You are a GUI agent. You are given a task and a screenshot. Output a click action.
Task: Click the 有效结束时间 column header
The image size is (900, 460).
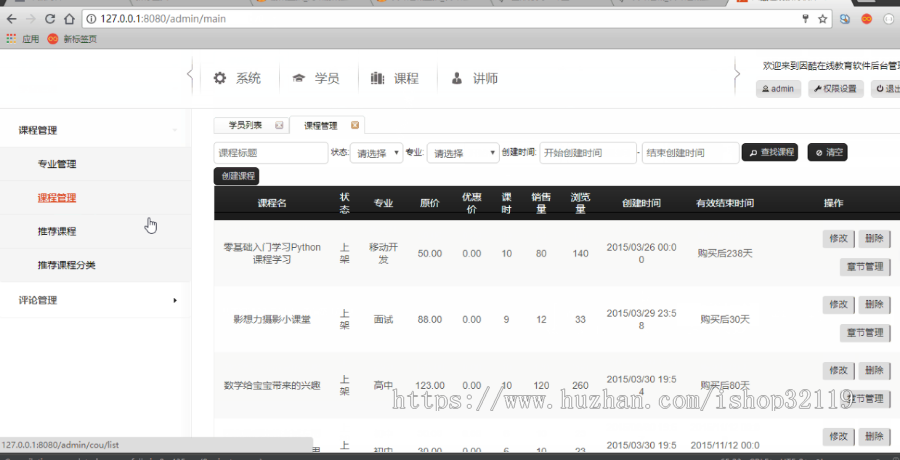pos(725,203)
